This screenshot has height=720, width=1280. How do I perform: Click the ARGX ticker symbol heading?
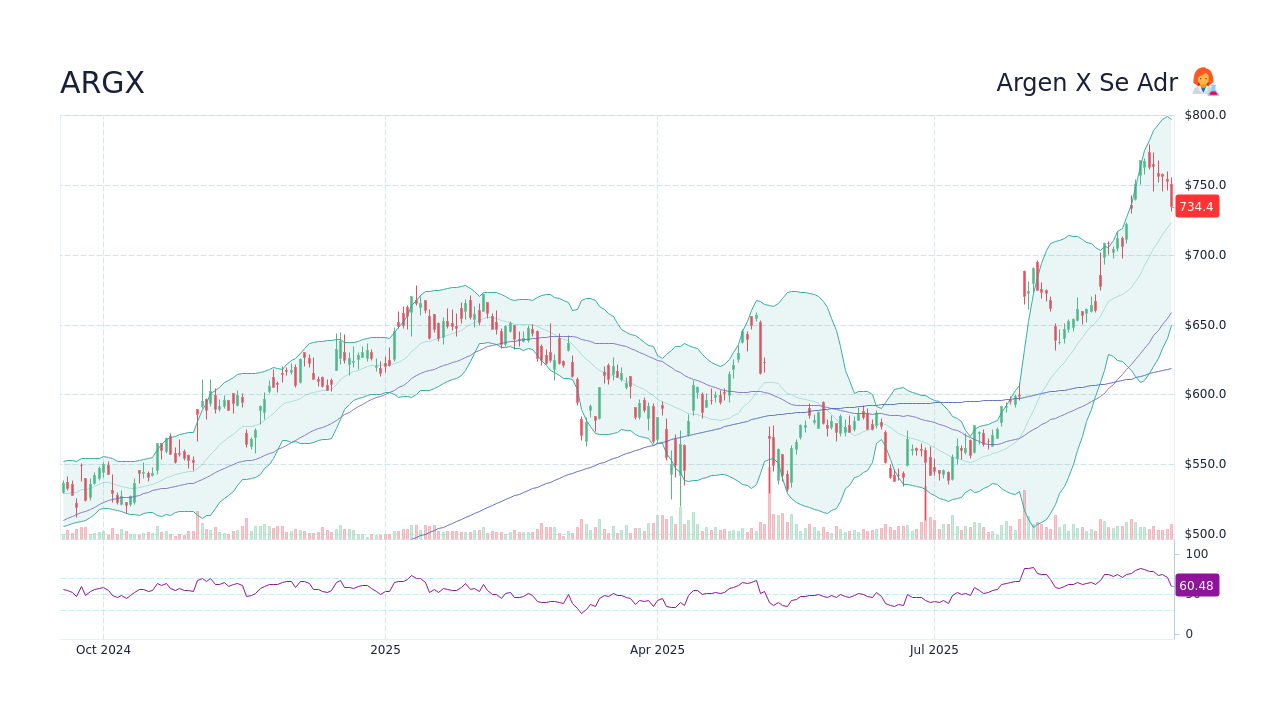click(x=101, y=83)
